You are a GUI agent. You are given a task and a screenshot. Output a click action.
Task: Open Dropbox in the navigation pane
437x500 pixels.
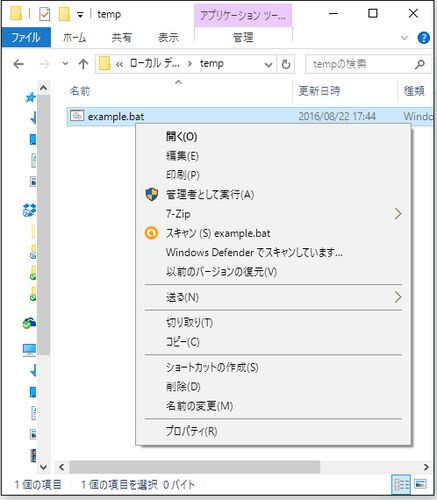(x=29, y=210)
